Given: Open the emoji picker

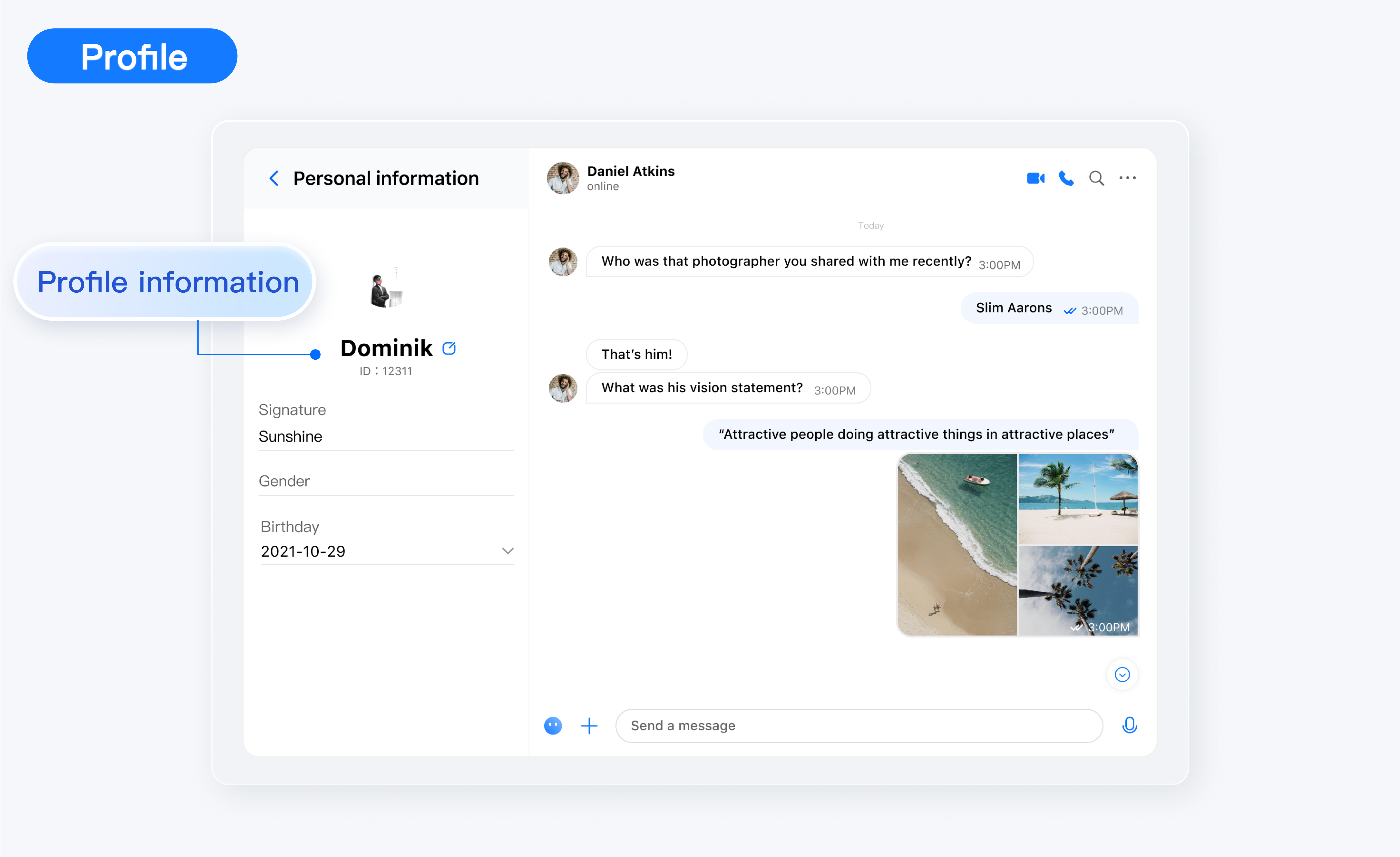Looking at the screenshot, I should tap(553, 725).
